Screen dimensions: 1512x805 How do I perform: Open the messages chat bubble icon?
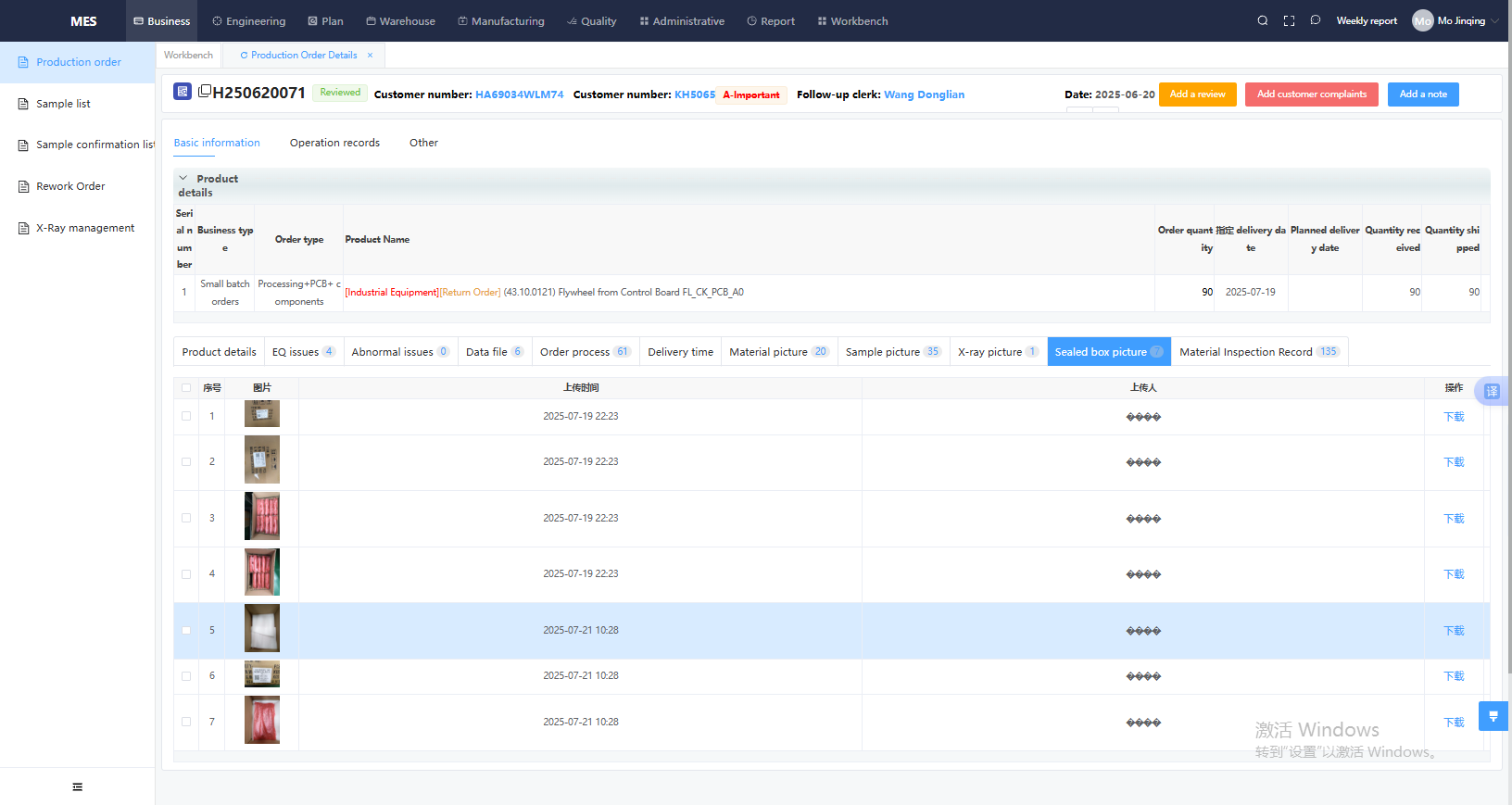click(1315, 20)
